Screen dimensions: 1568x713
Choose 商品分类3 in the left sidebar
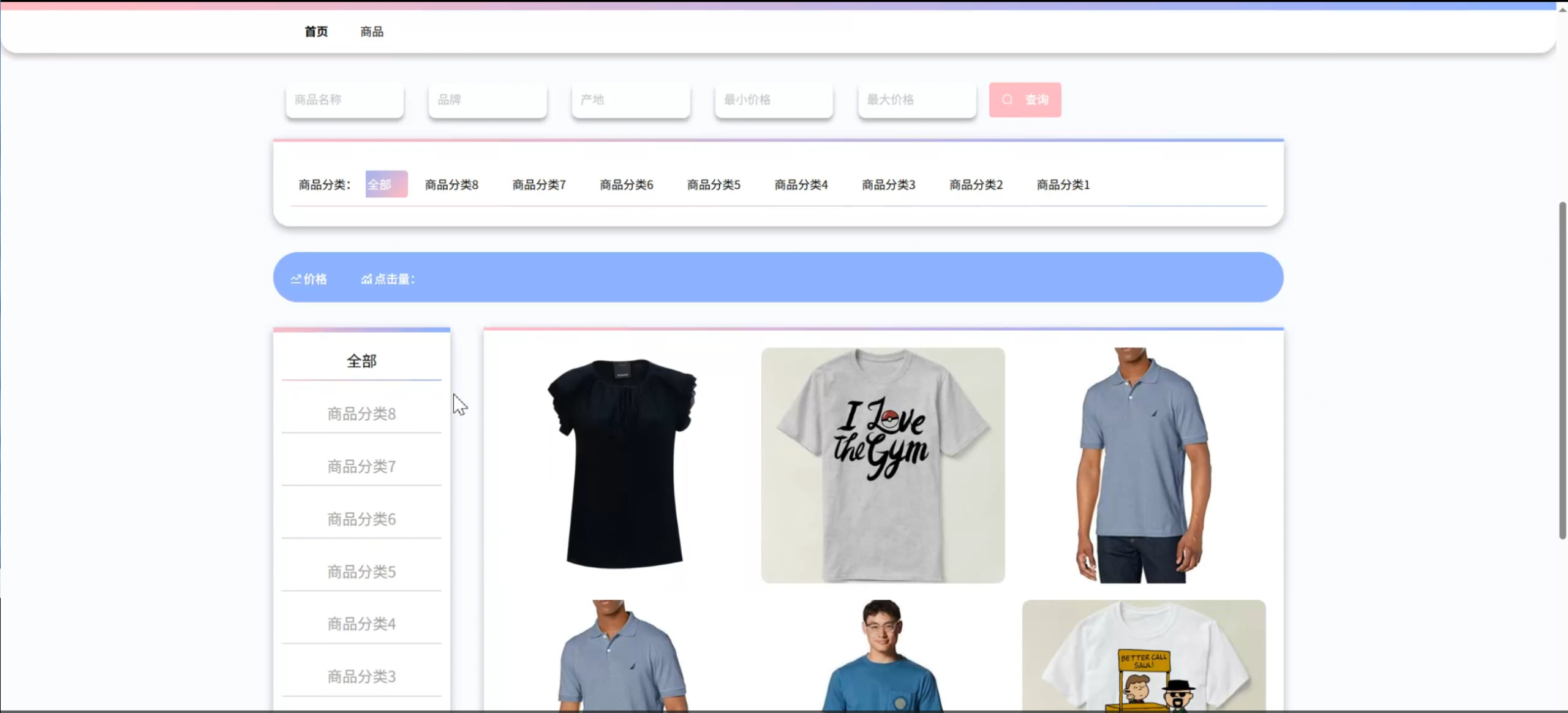pos(361,677)
